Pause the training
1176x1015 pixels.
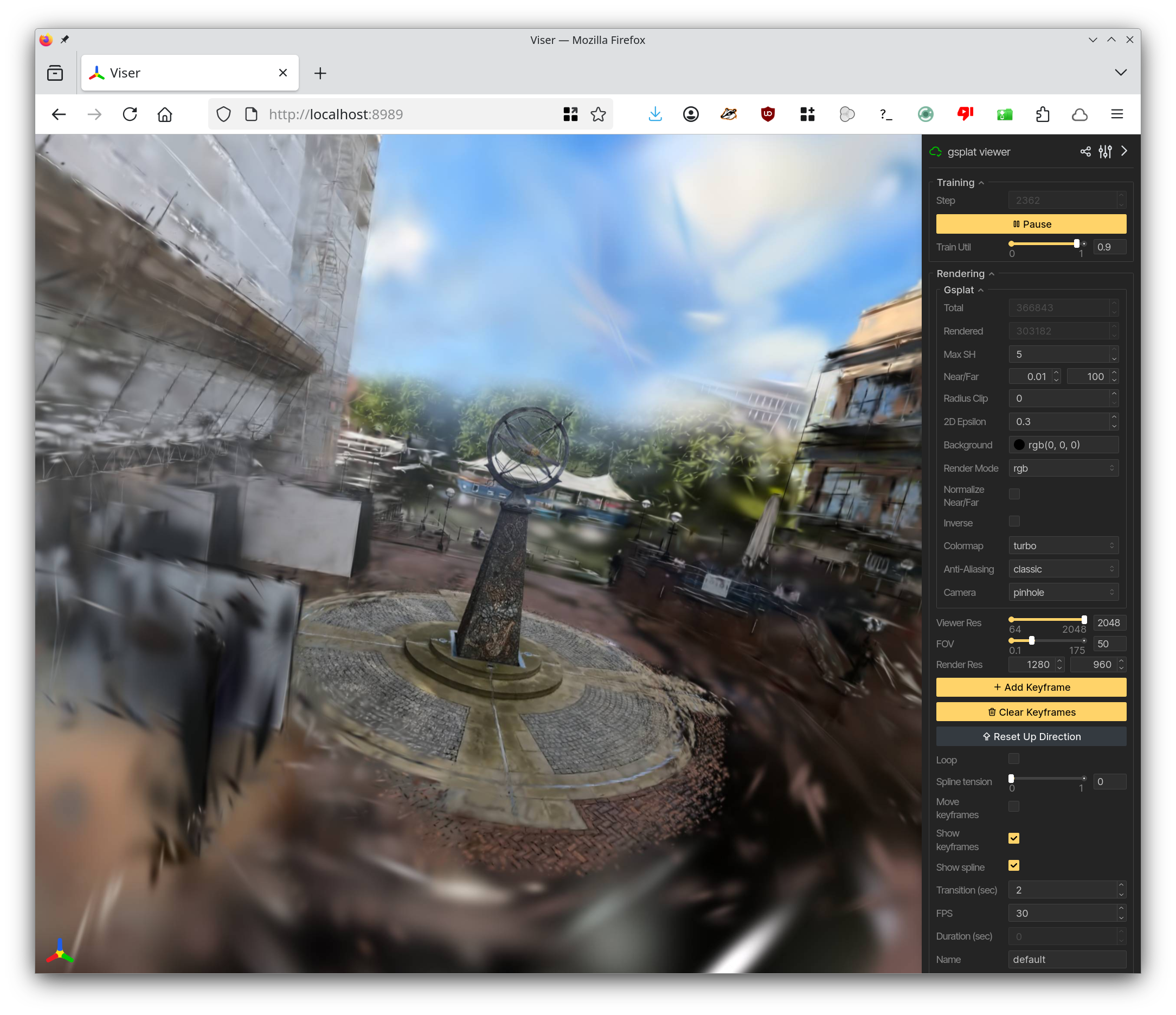(1031, 224)
